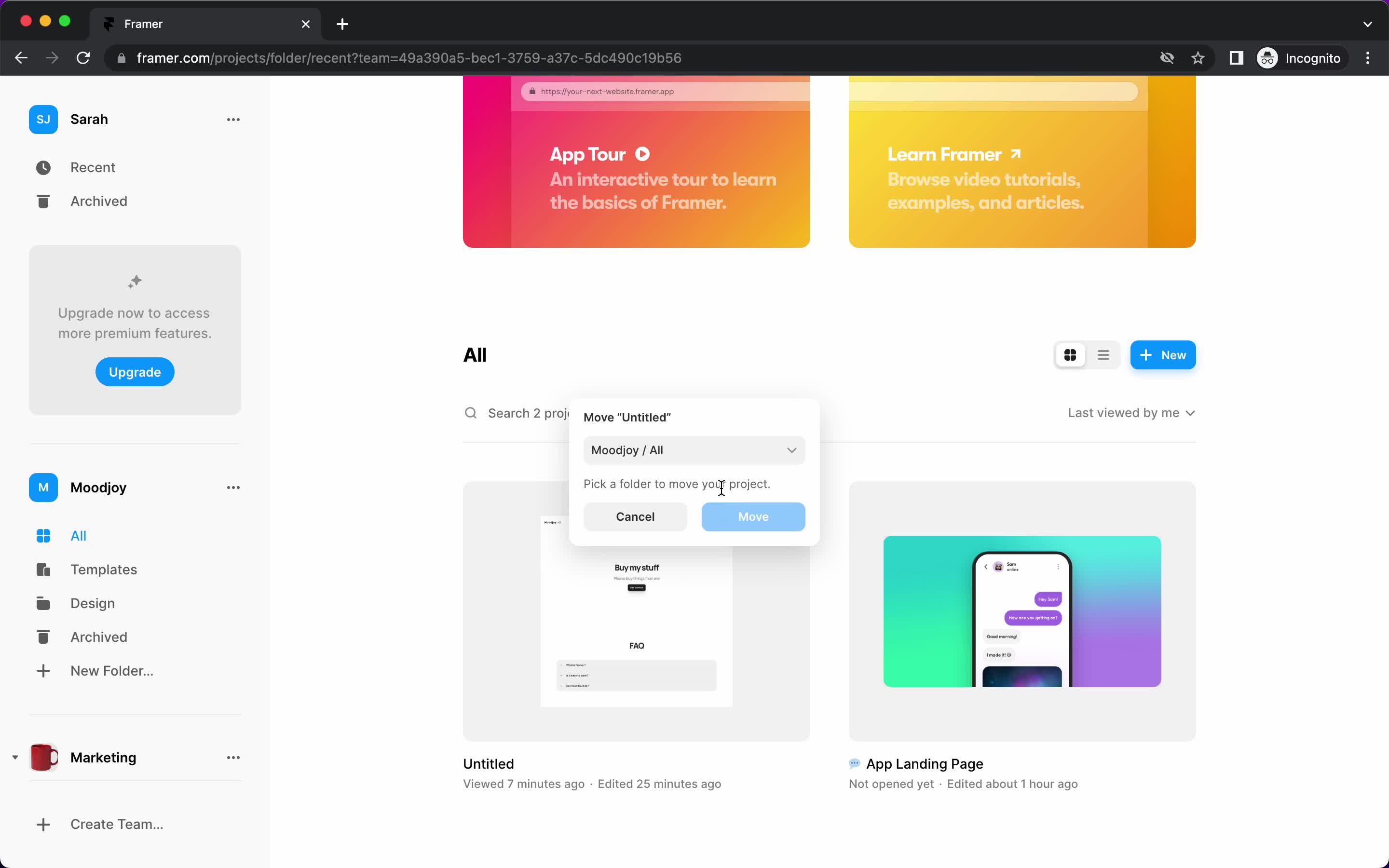
Task: Click the Upgrade button in sidebar
Action: click(134, 372)
